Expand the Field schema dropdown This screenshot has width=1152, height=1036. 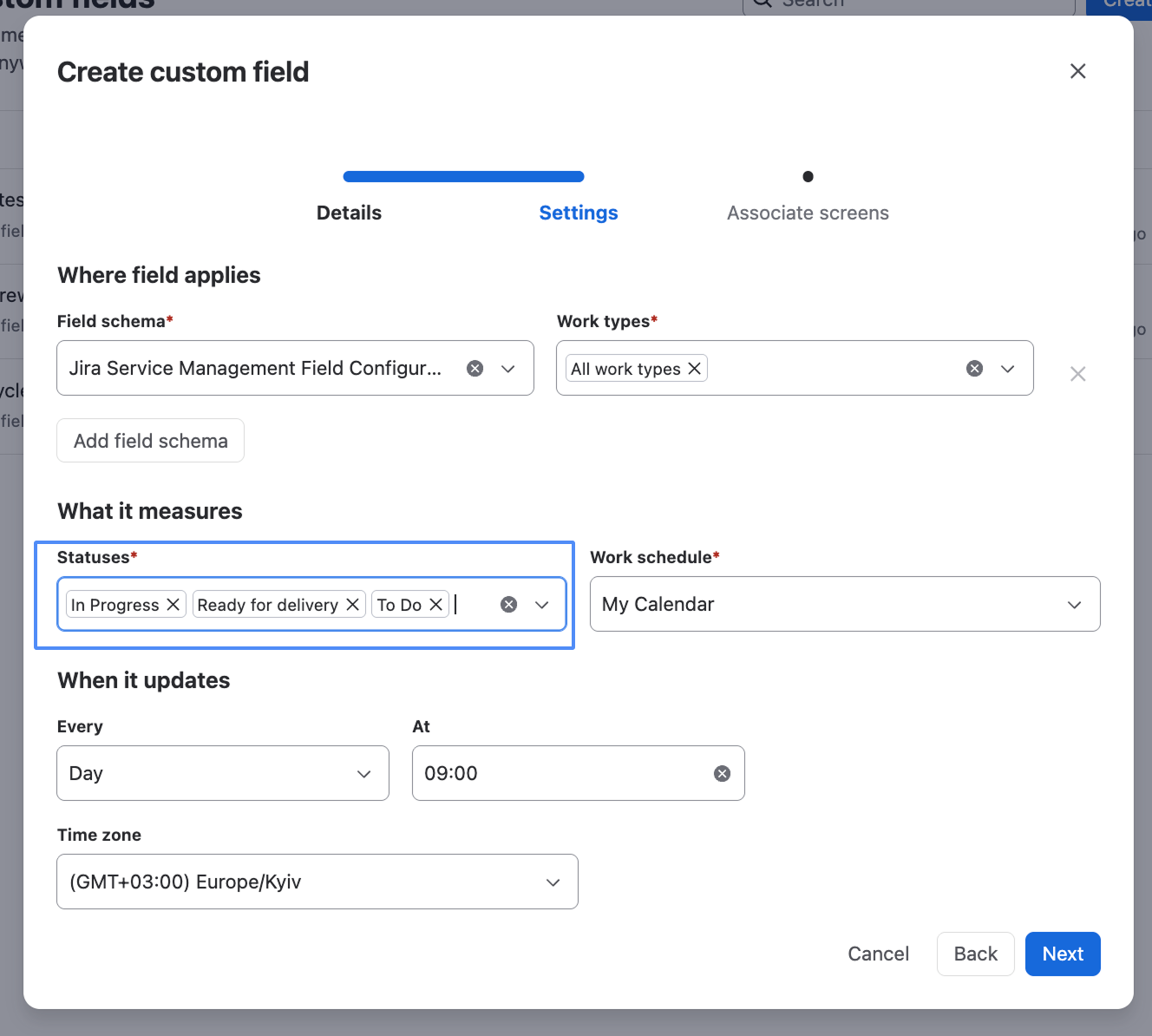click(508, 369)
